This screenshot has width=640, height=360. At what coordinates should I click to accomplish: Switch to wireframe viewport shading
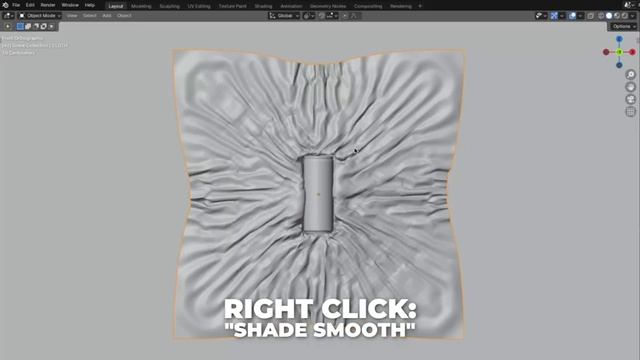[601, 16]
